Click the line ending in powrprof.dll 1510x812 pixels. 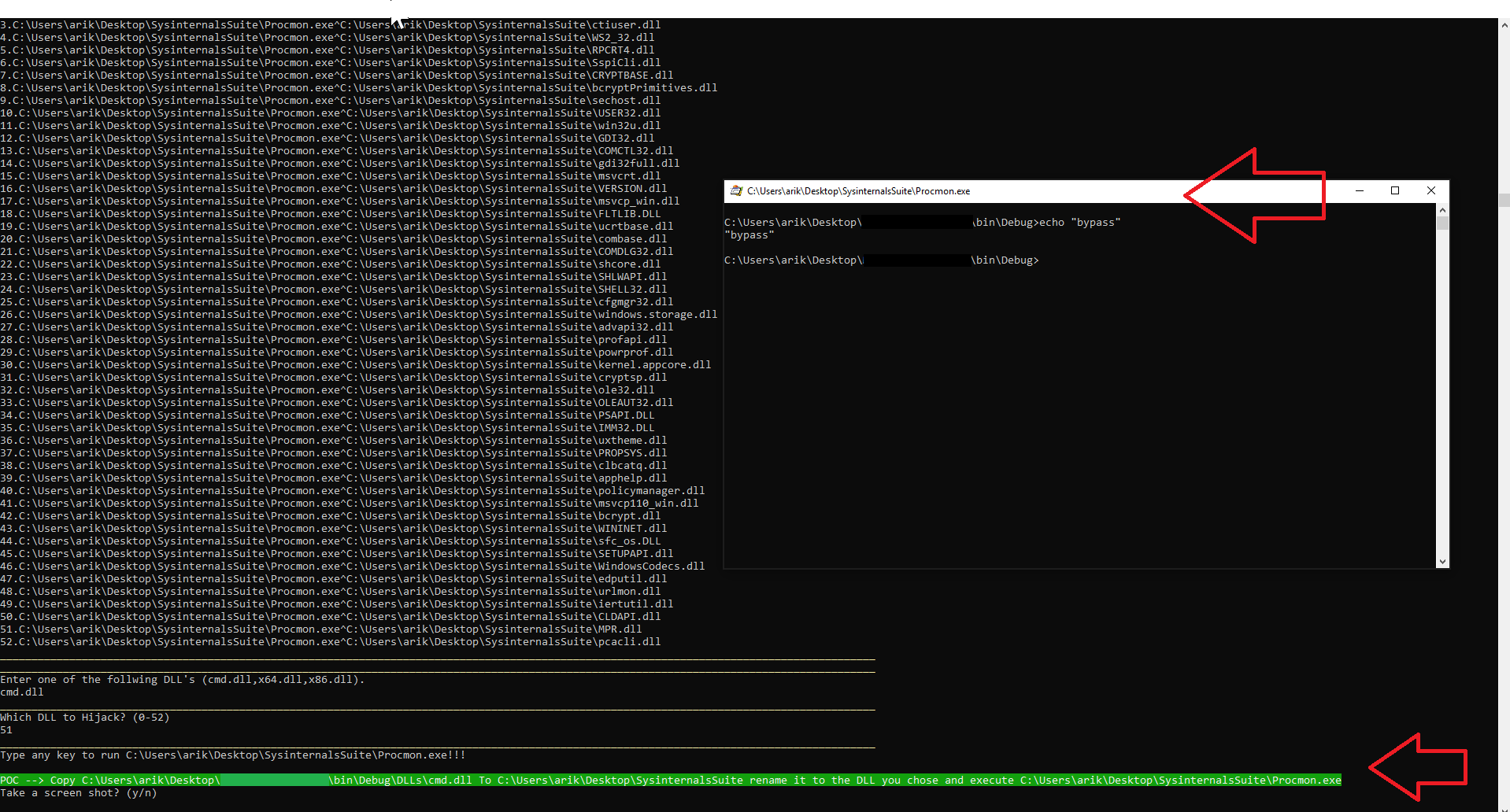tap(337, 352)
